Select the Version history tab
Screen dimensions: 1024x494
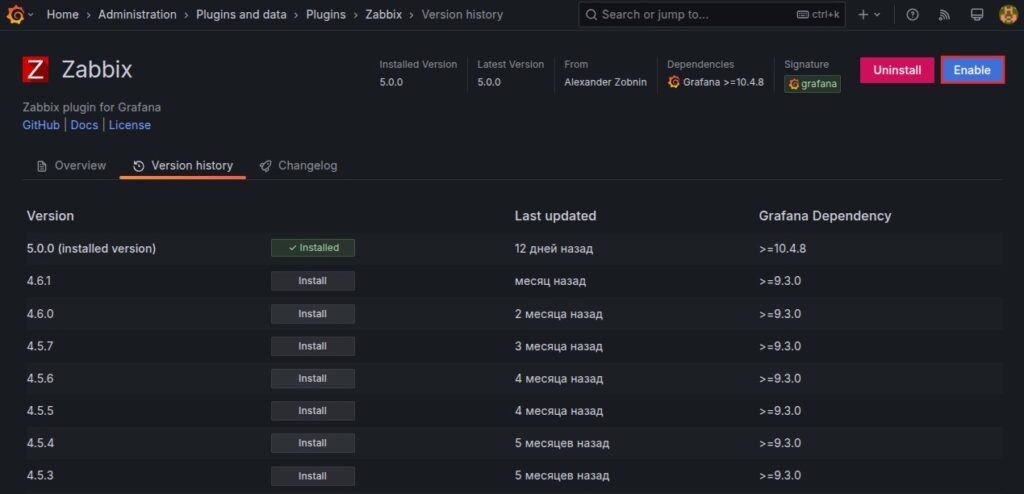point(183,166)
